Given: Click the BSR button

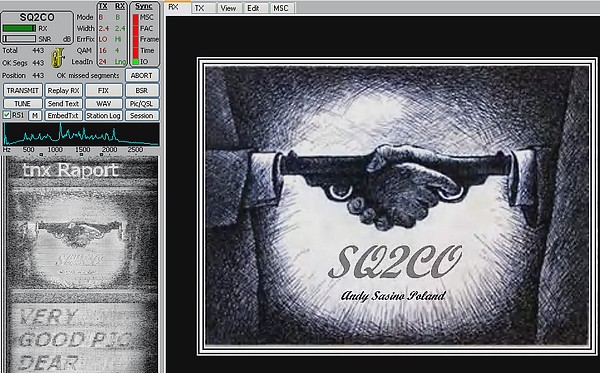Looking at the screenshot, I should pos(142,90).
